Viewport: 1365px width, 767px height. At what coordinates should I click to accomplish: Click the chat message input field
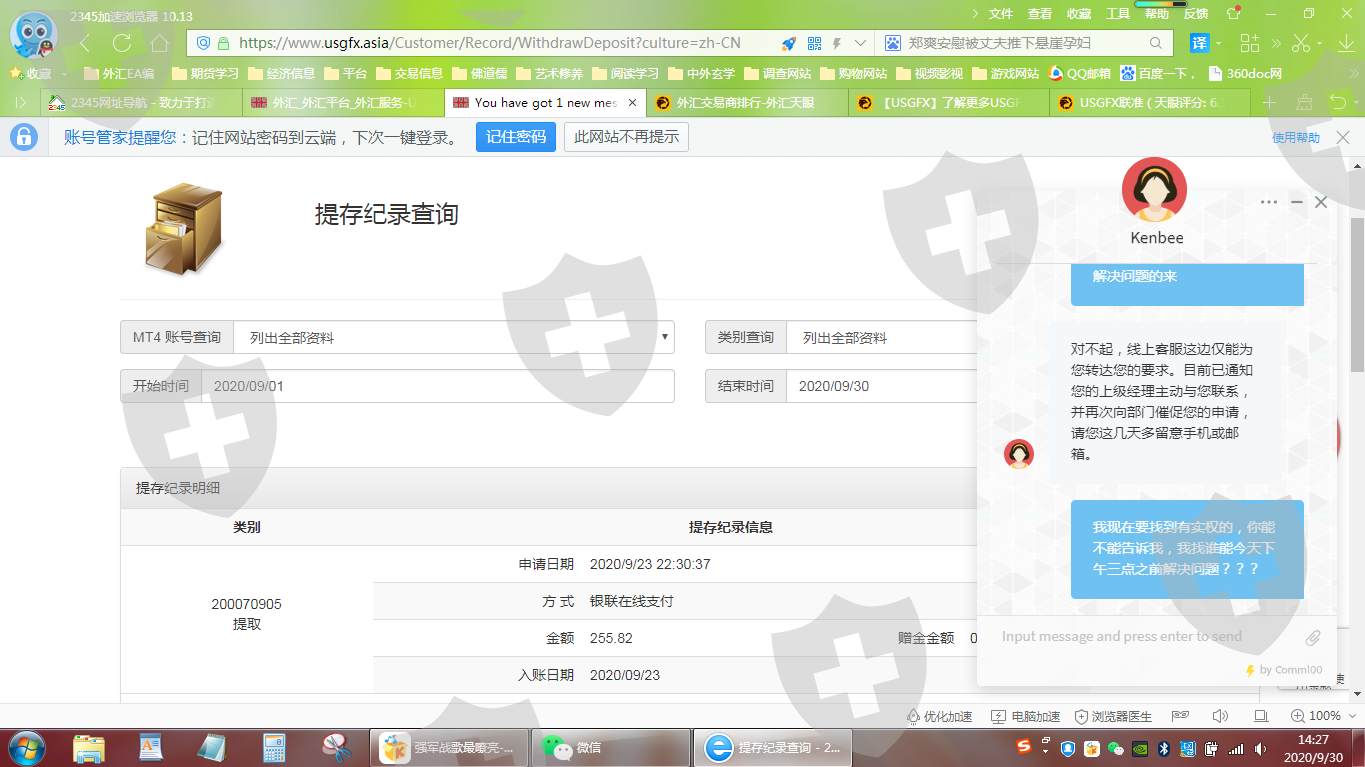pyautogui.click(x=1140, y=637)
